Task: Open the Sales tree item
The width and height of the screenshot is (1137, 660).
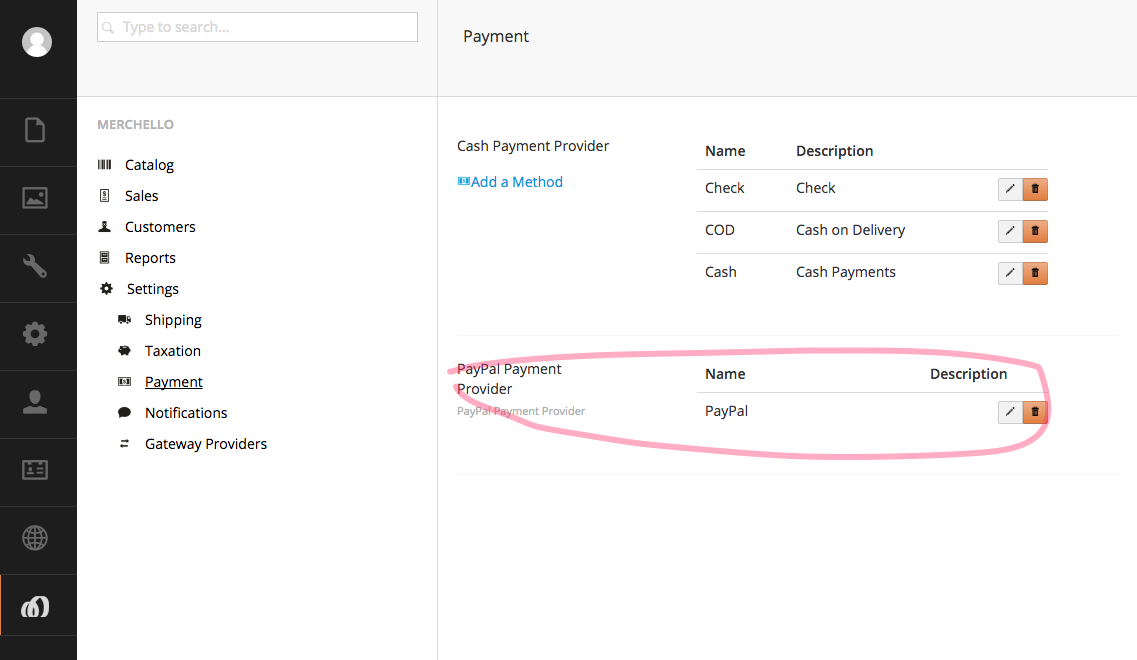Action: click(x=141, y=196)
